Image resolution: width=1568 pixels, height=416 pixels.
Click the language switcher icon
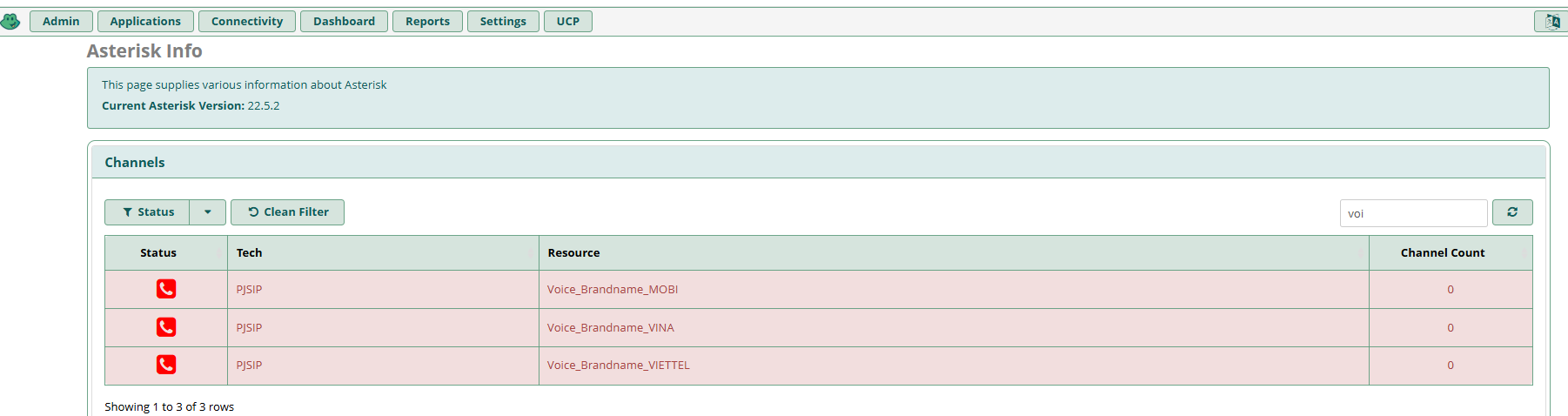point(1551,21)
